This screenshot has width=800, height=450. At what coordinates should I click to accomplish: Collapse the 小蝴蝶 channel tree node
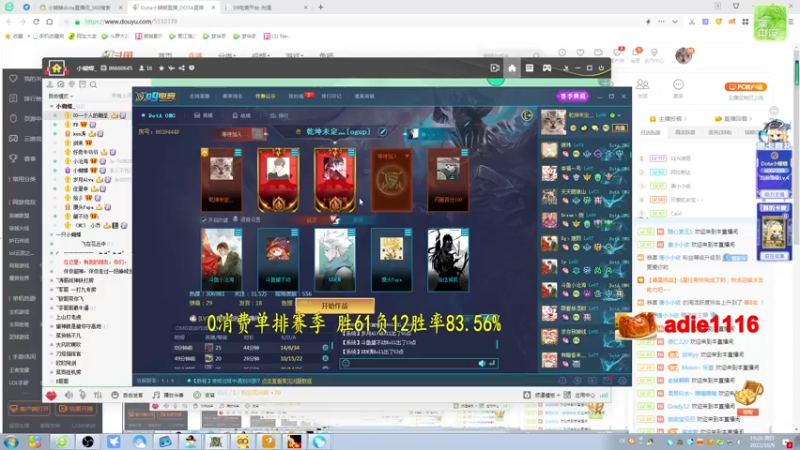click(52, 106)
